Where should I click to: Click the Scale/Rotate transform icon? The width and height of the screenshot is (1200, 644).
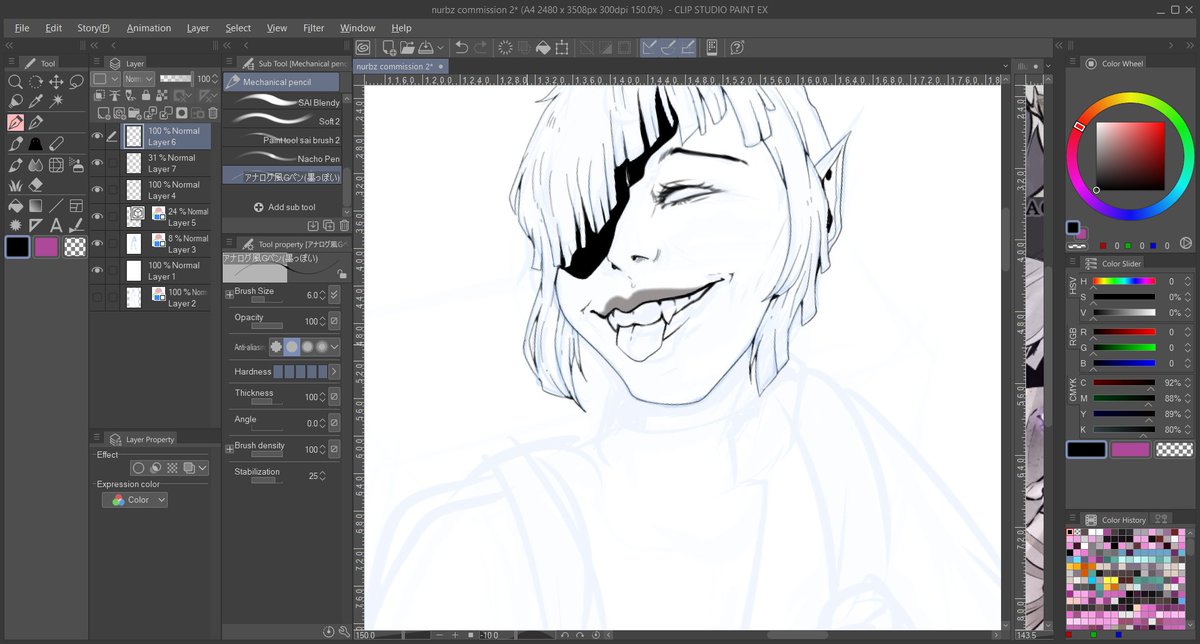(x=562, y=47)
